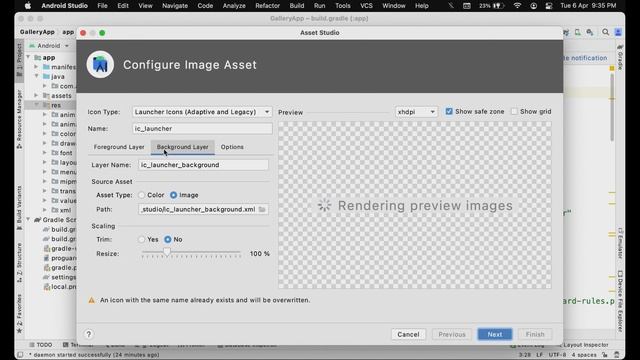Open the Build Variants side panel
The width and height of the screenshot is (640, 360).
click(x=19, y=208)
